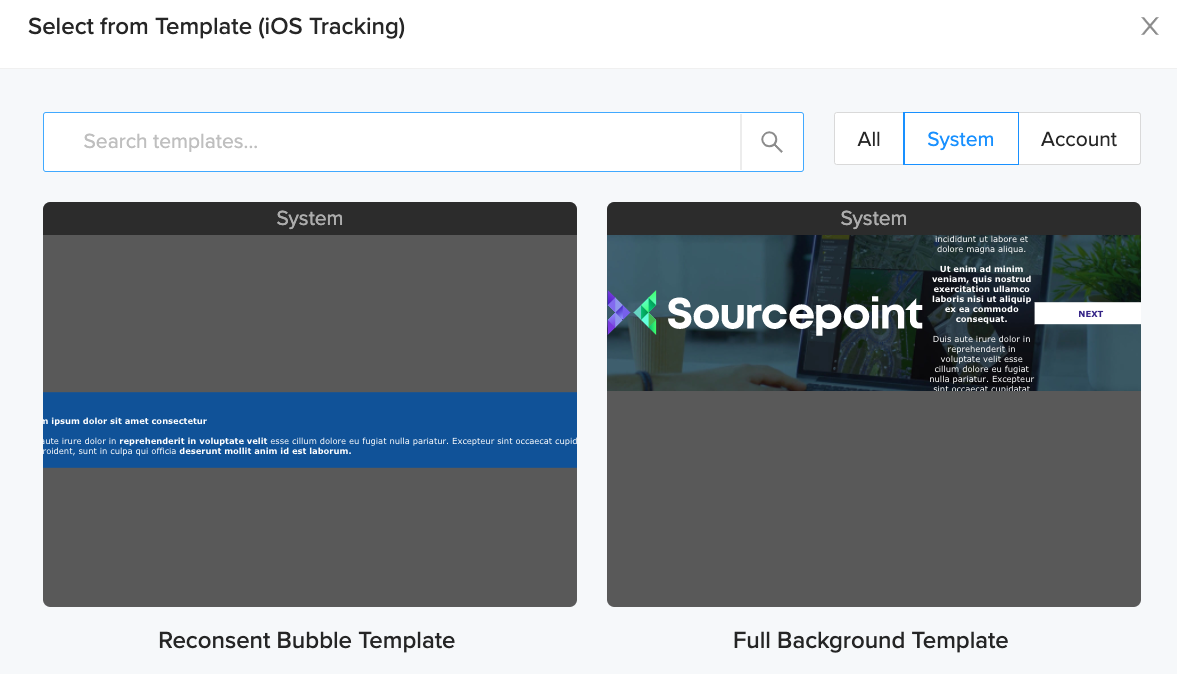The image size is (1177, 674).
Task: Focus the Search templates input field
Action: coord(392,142)
